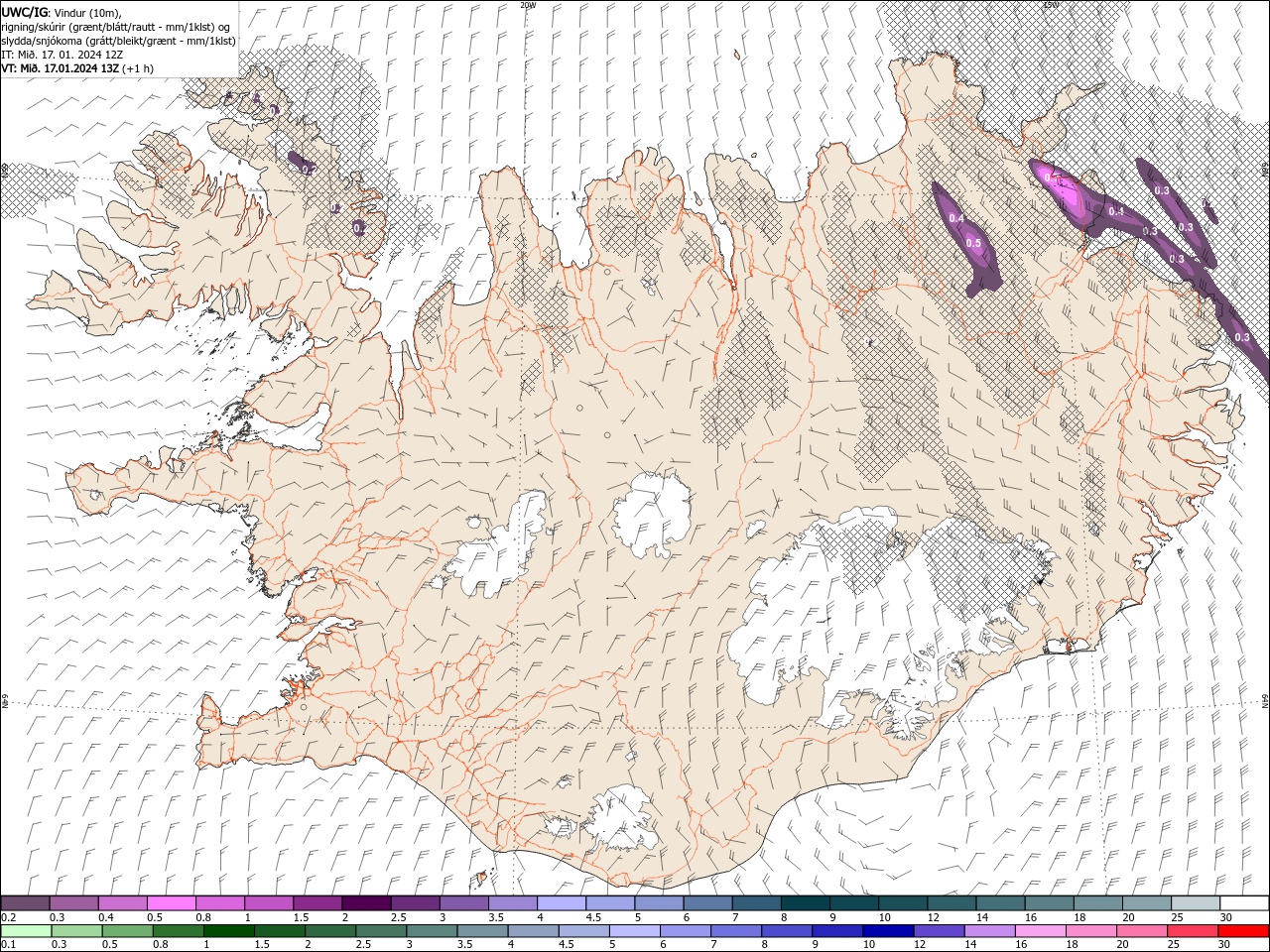Click the "64N" latitude label on the right edge
The image size is (1270, 952).
coord(1265,702)
